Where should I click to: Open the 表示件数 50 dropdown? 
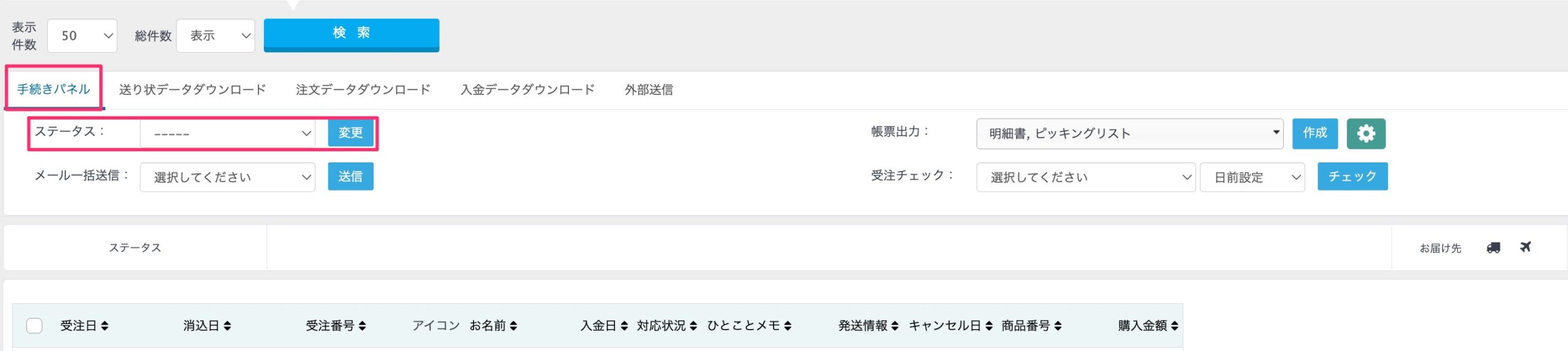pos(82,36)
